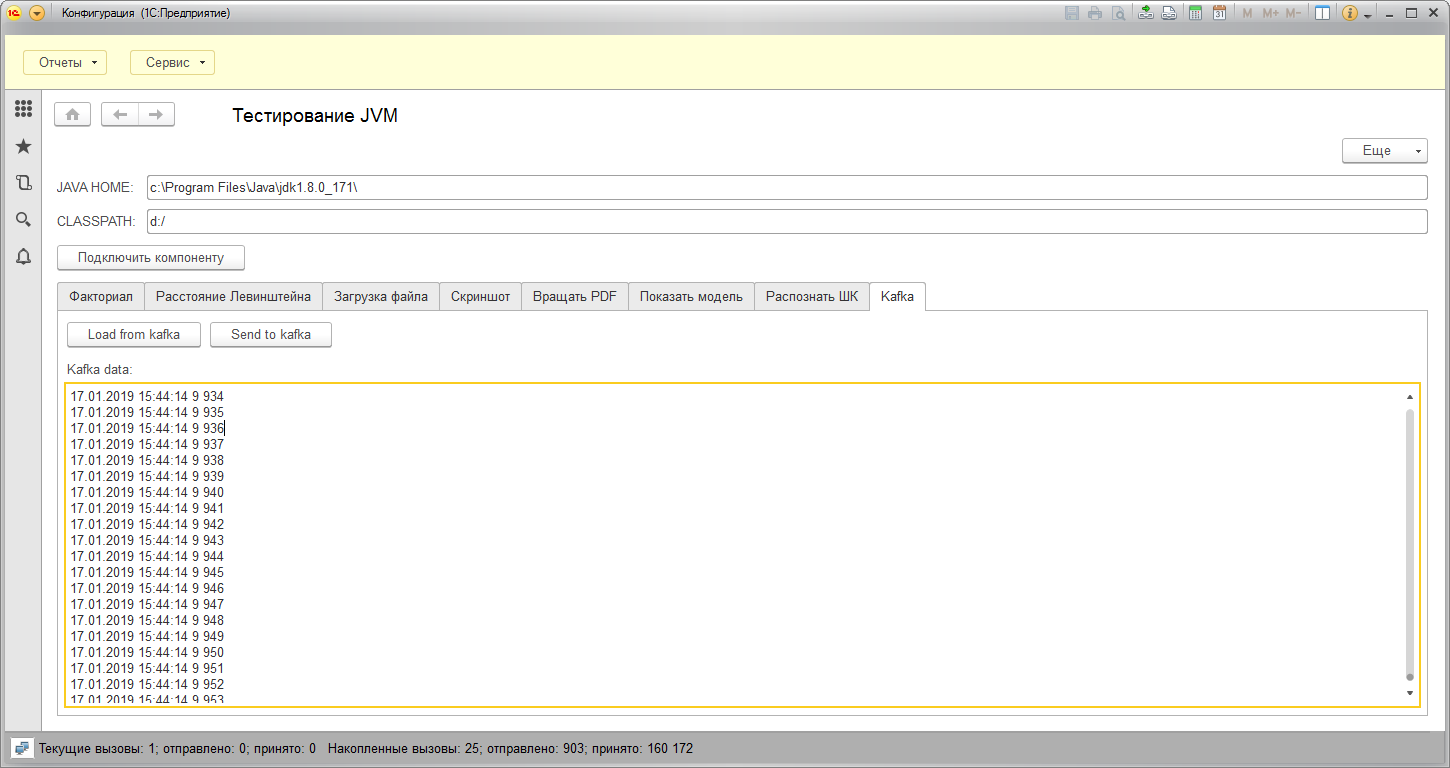The width and height of the screenshot is (1450, 768).
Task: Open Favorites star icon in sidebar
Action: (23, 146)
